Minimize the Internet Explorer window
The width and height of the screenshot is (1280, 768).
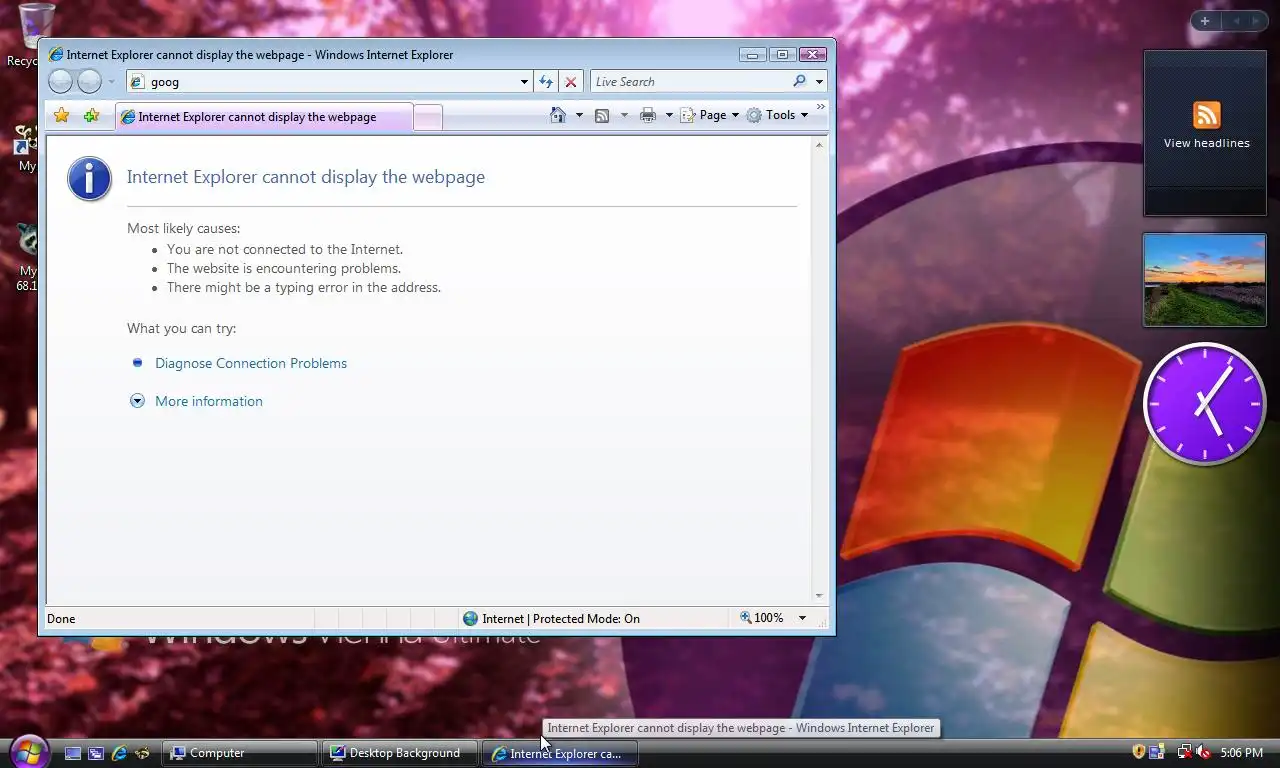pos(753,54)
